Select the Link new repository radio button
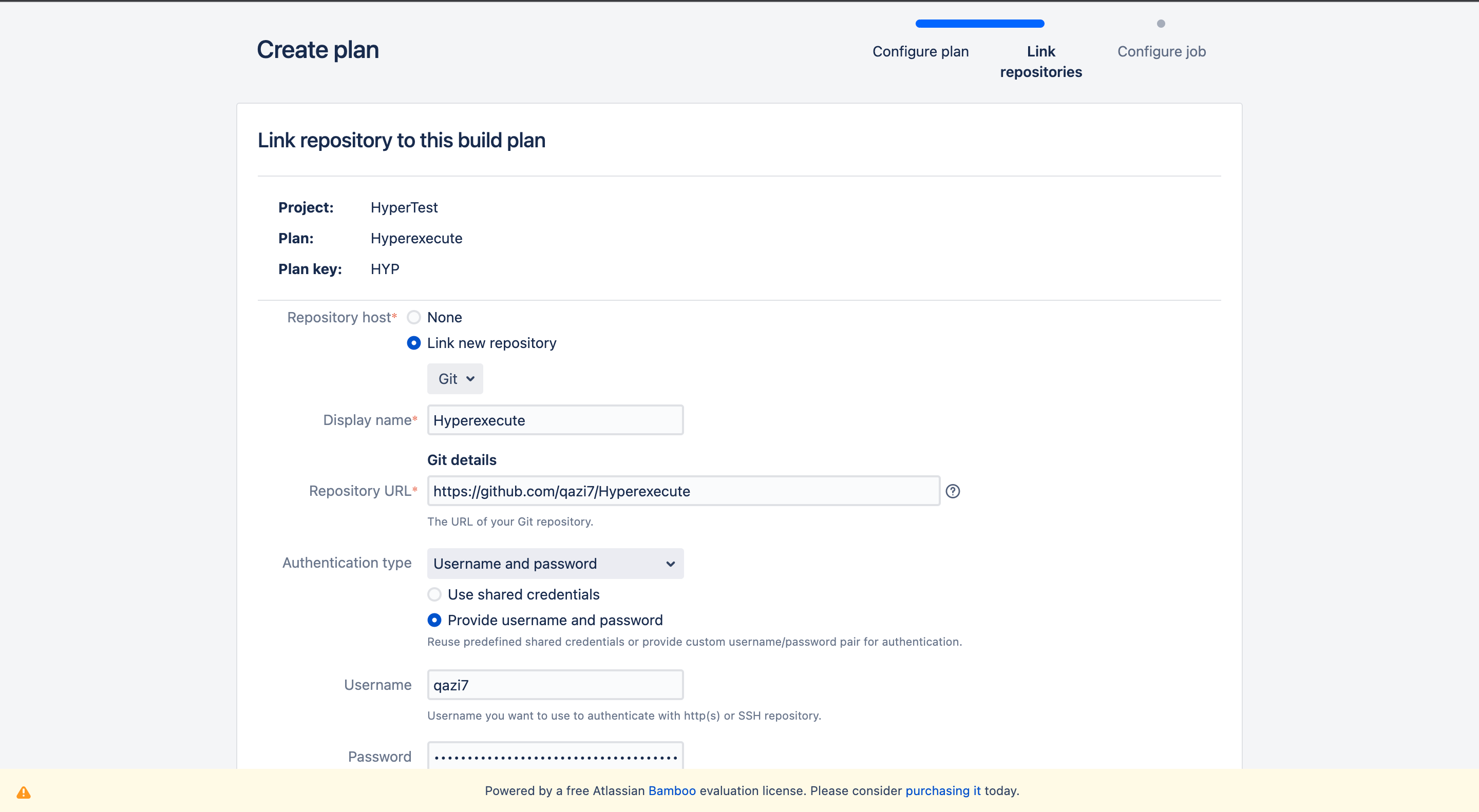Image resolution: width=1479 pixels, height=812 pixels. tap(414, 343)
